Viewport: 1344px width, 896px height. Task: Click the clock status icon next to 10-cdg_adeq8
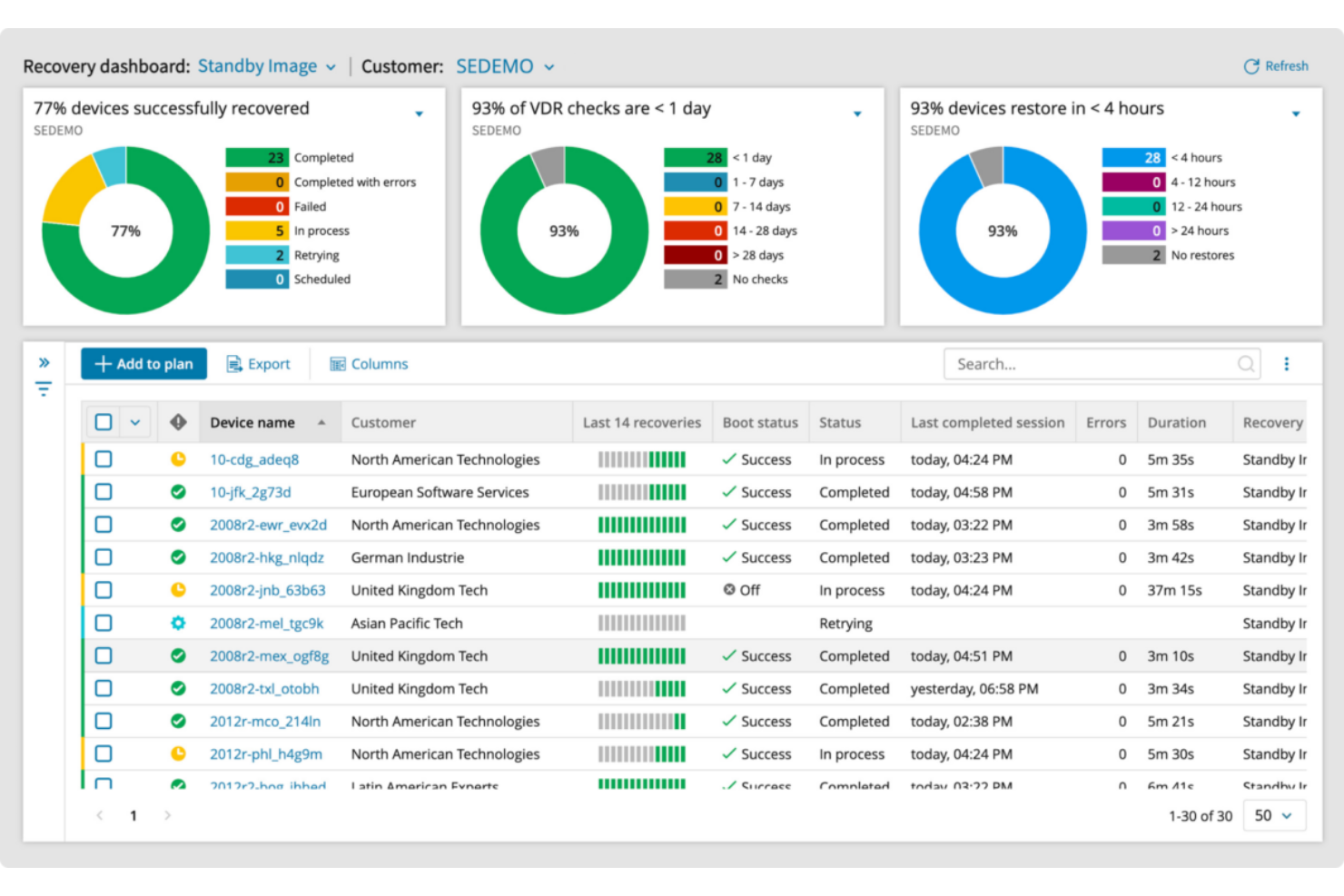(178, 459)
